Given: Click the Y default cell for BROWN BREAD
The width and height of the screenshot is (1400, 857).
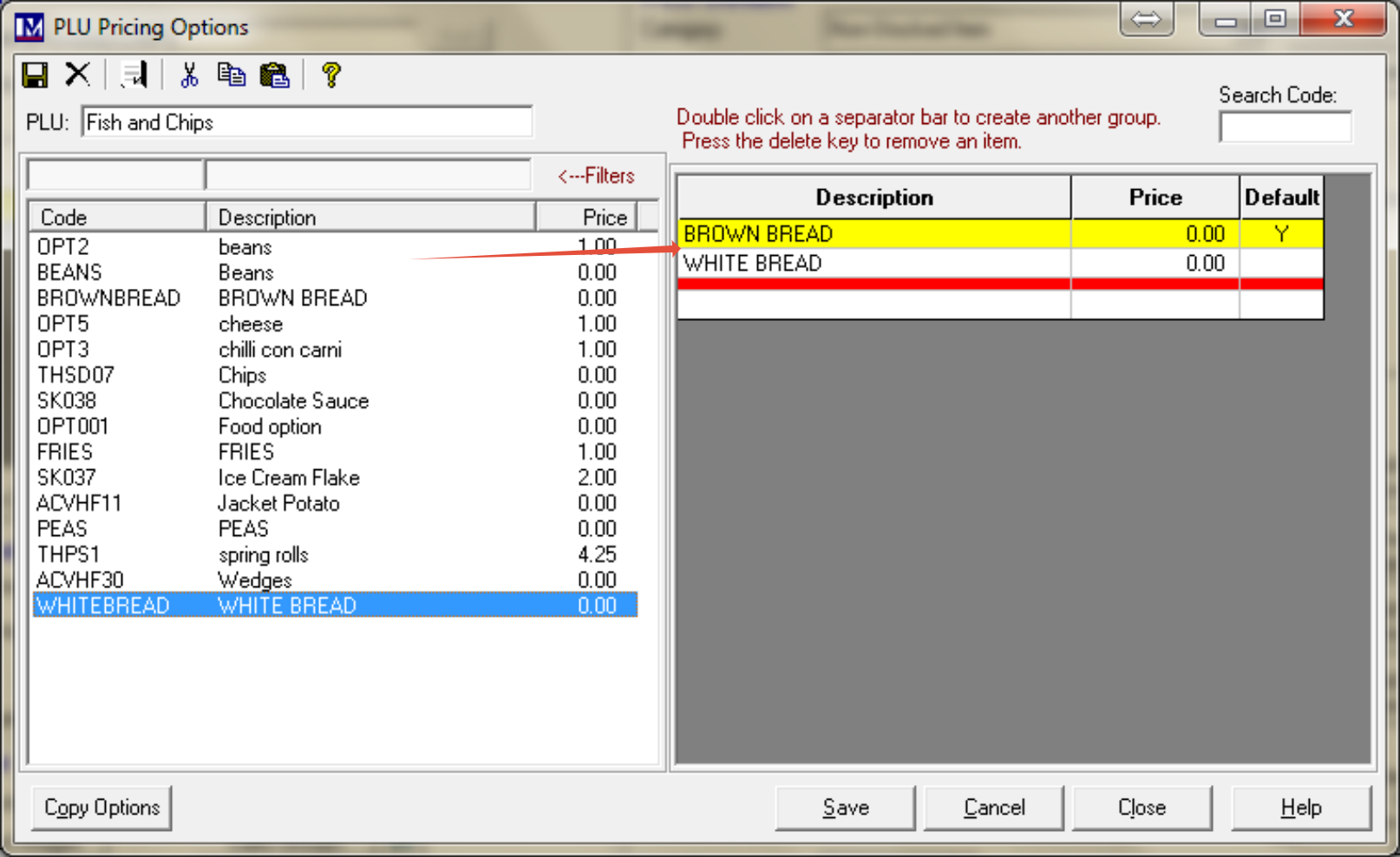Looking at the screenshot, I should [1282, 234].
